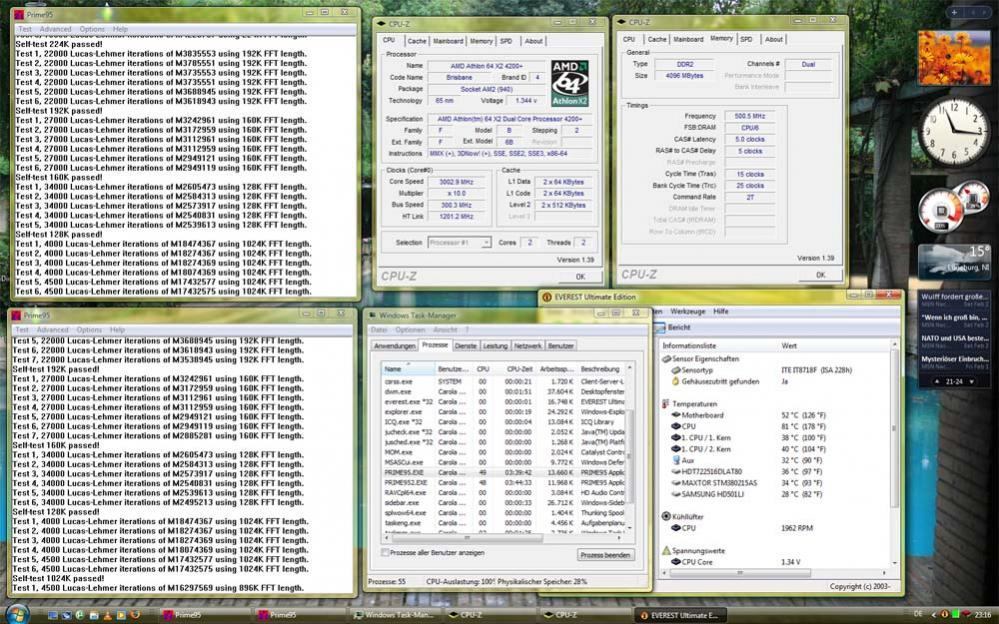This screenshot has height=624, width=999.
Task: Open Advanced menu in Prime95 window showing Self-test 224K
Action: (x=55, y=29)
